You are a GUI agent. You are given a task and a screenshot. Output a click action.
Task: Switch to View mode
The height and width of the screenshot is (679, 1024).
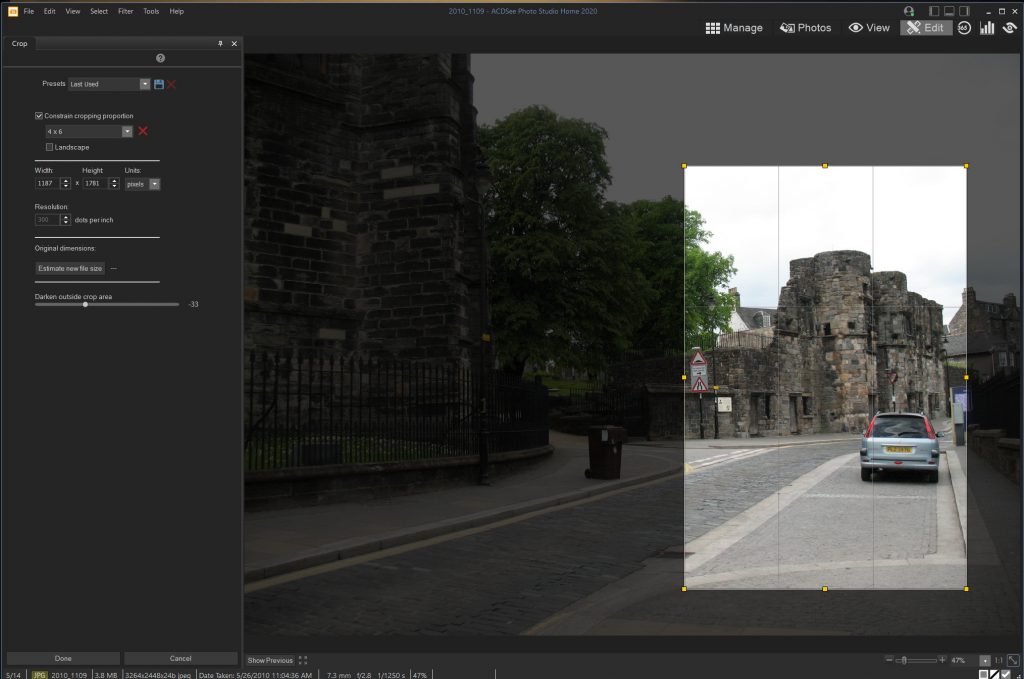point(869,28)
